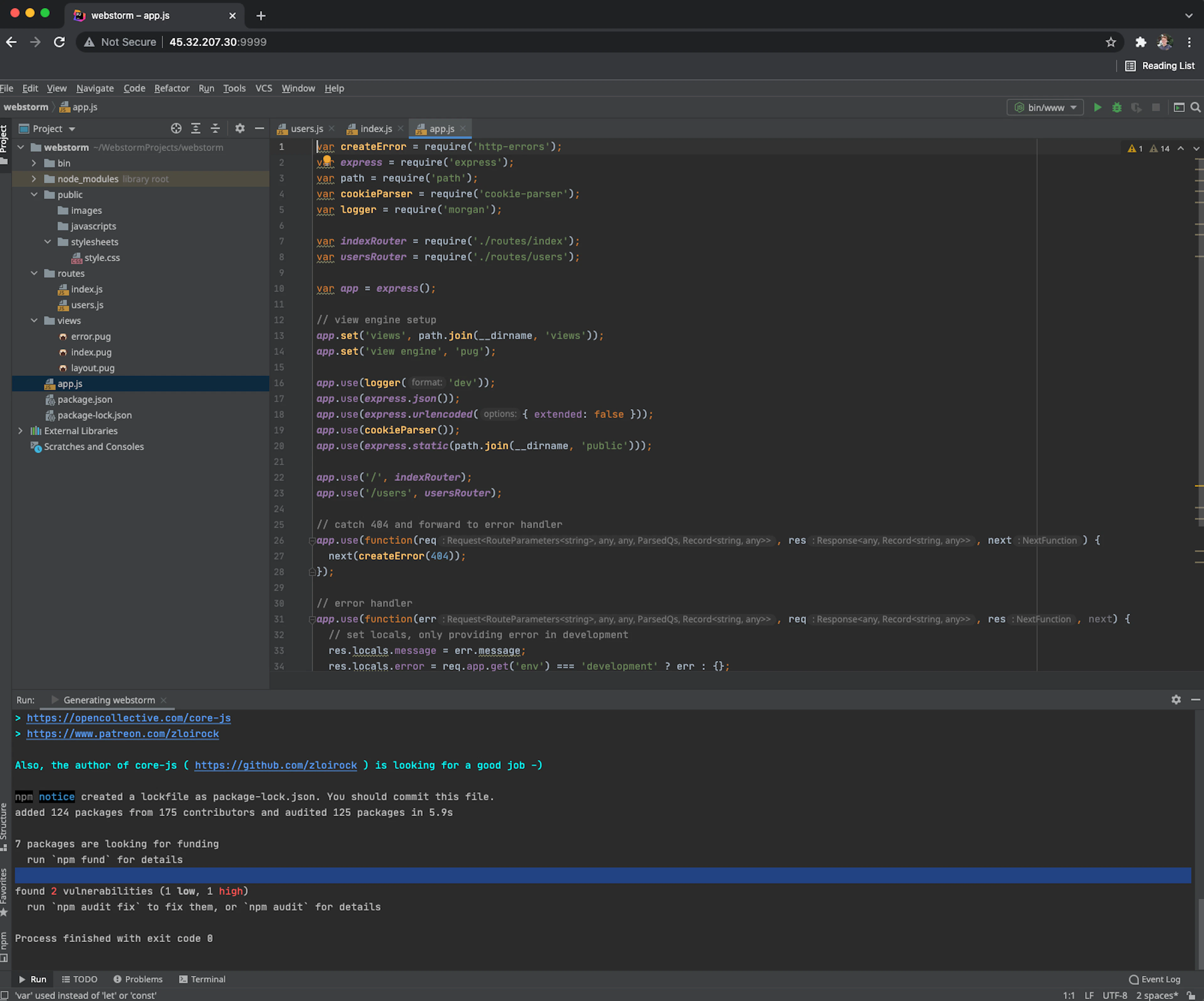The image size is (1204, 1001).
Task: Toggle the Structure side tool window
Action: pyautogui.click(x=5, y=826)
